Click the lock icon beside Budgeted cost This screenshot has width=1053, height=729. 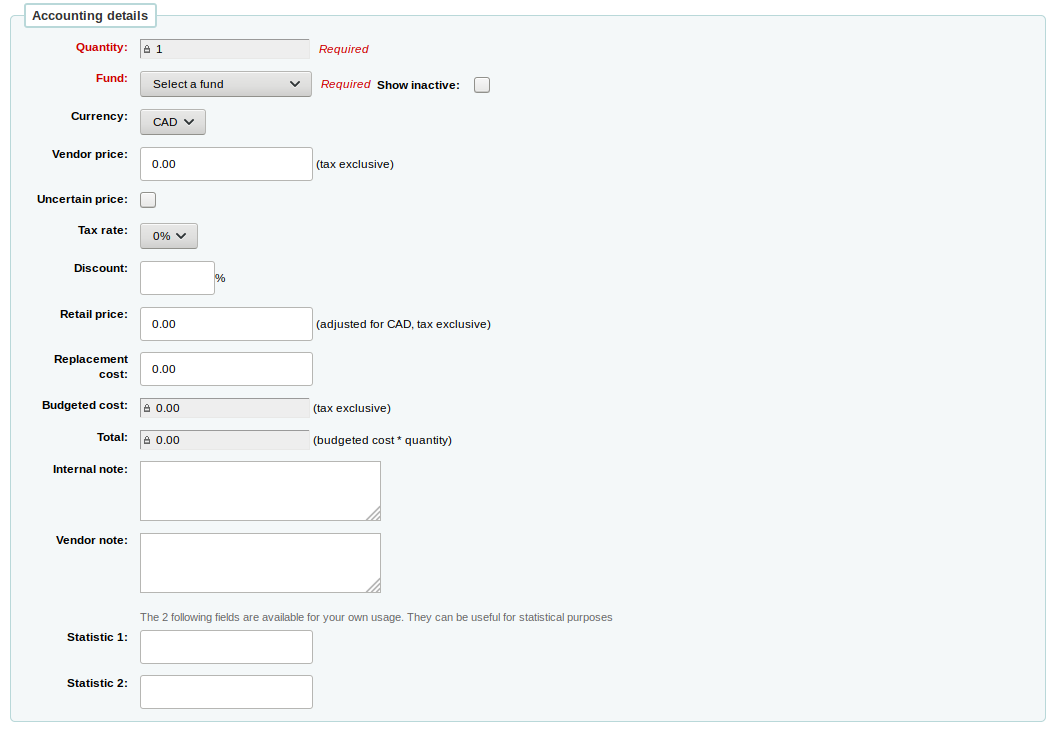147,407
